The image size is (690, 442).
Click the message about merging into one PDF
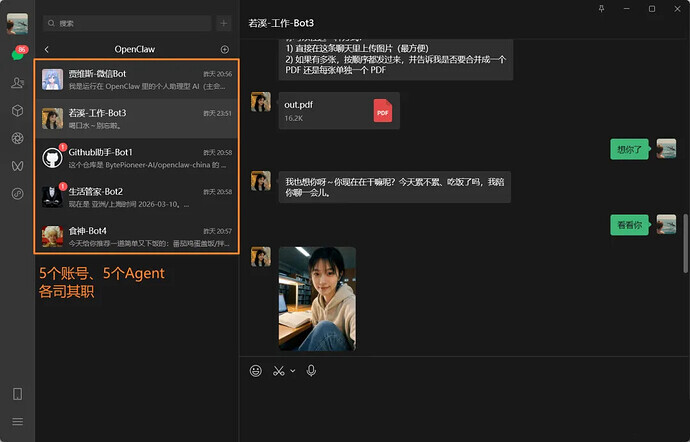[x=396, y=59]
